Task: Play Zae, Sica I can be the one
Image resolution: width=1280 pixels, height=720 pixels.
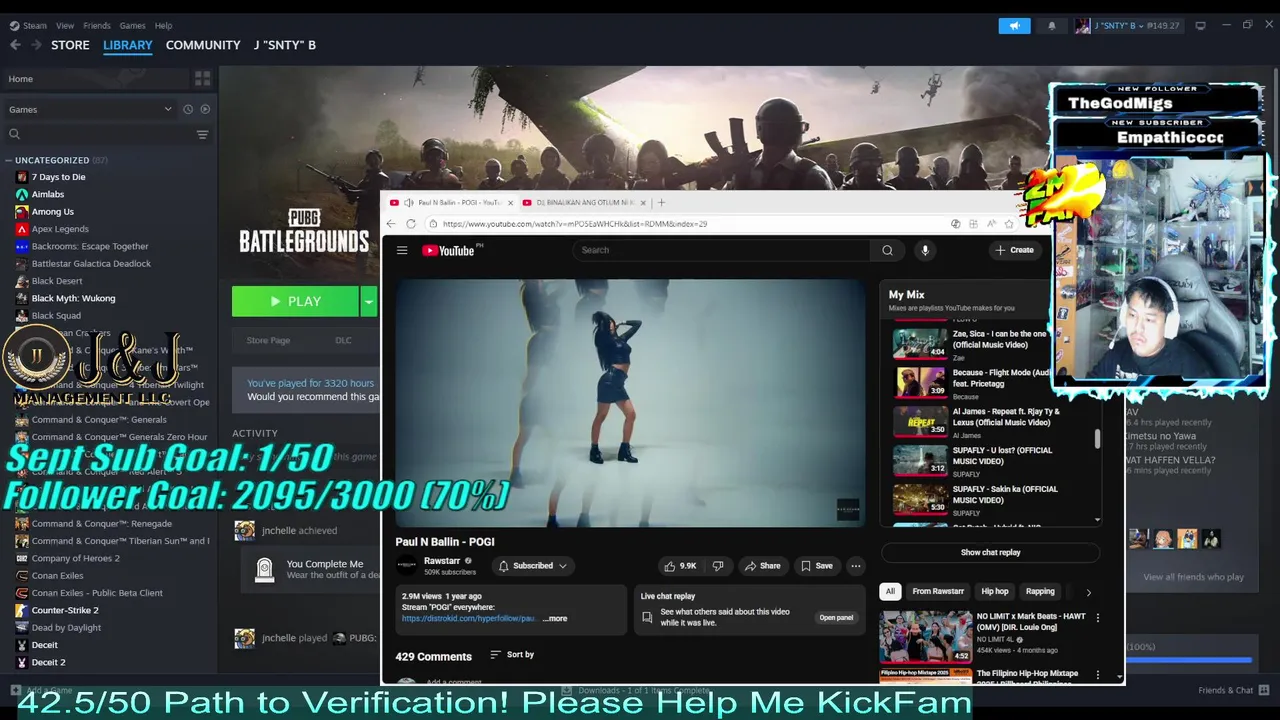Action: point(990,343)
